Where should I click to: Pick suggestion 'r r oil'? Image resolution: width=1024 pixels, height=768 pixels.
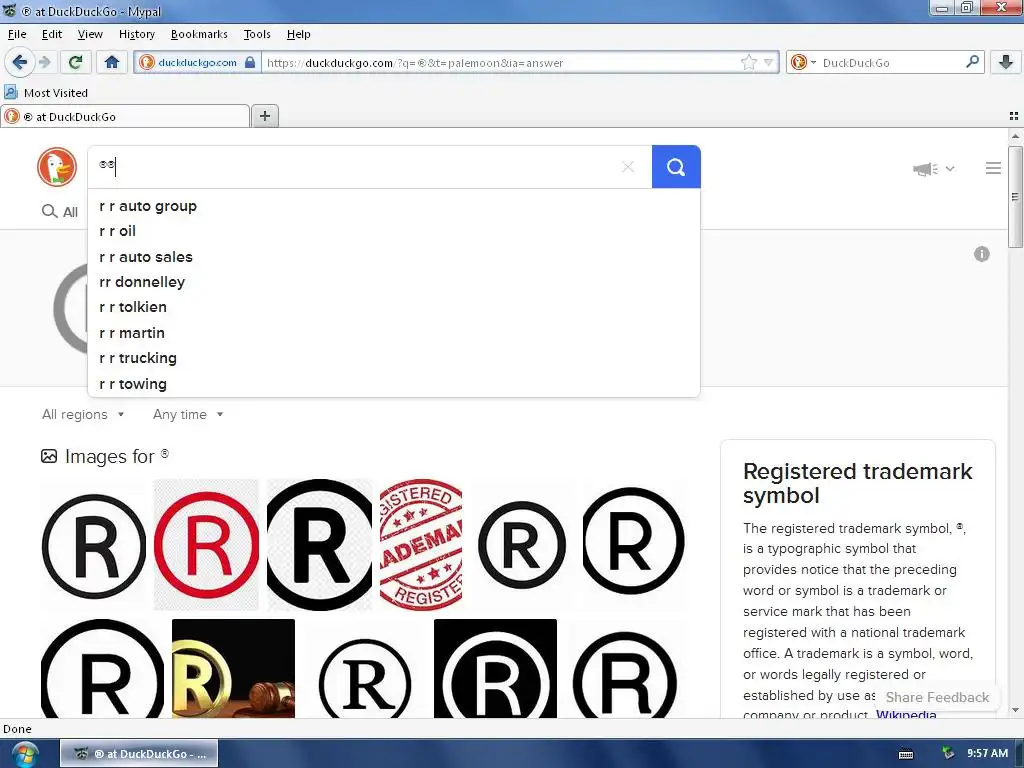click(394, 231)
